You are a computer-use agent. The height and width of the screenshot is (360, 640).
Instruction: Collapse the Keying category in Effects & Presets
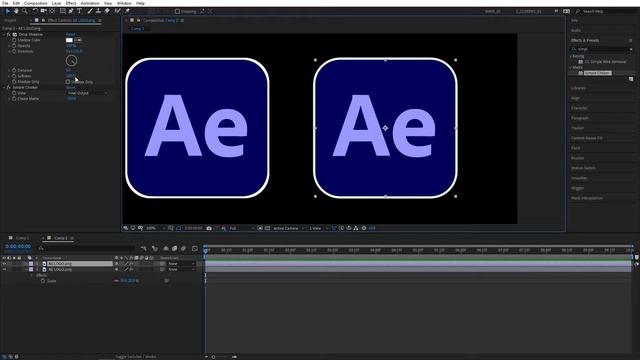click(571, 56)
